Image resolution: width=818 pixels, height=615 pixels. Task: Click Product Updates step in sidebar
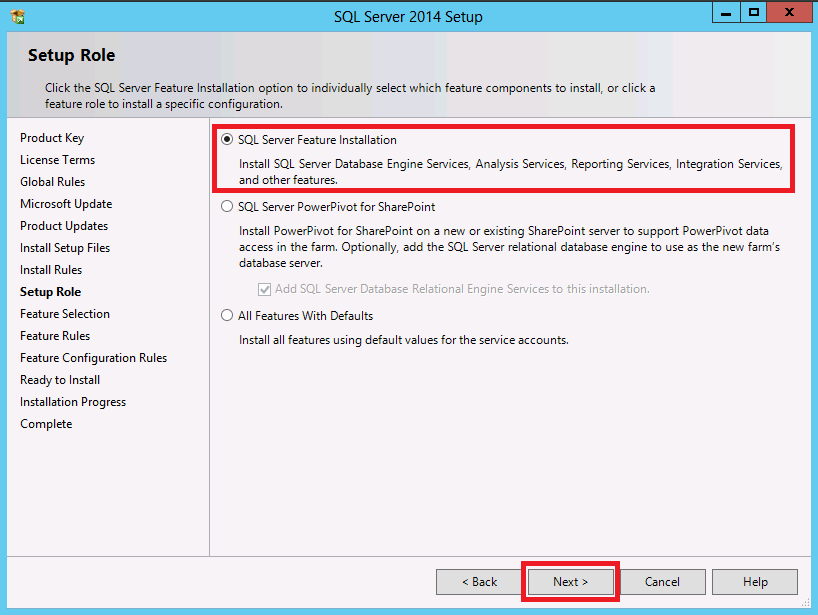[64, 226]
